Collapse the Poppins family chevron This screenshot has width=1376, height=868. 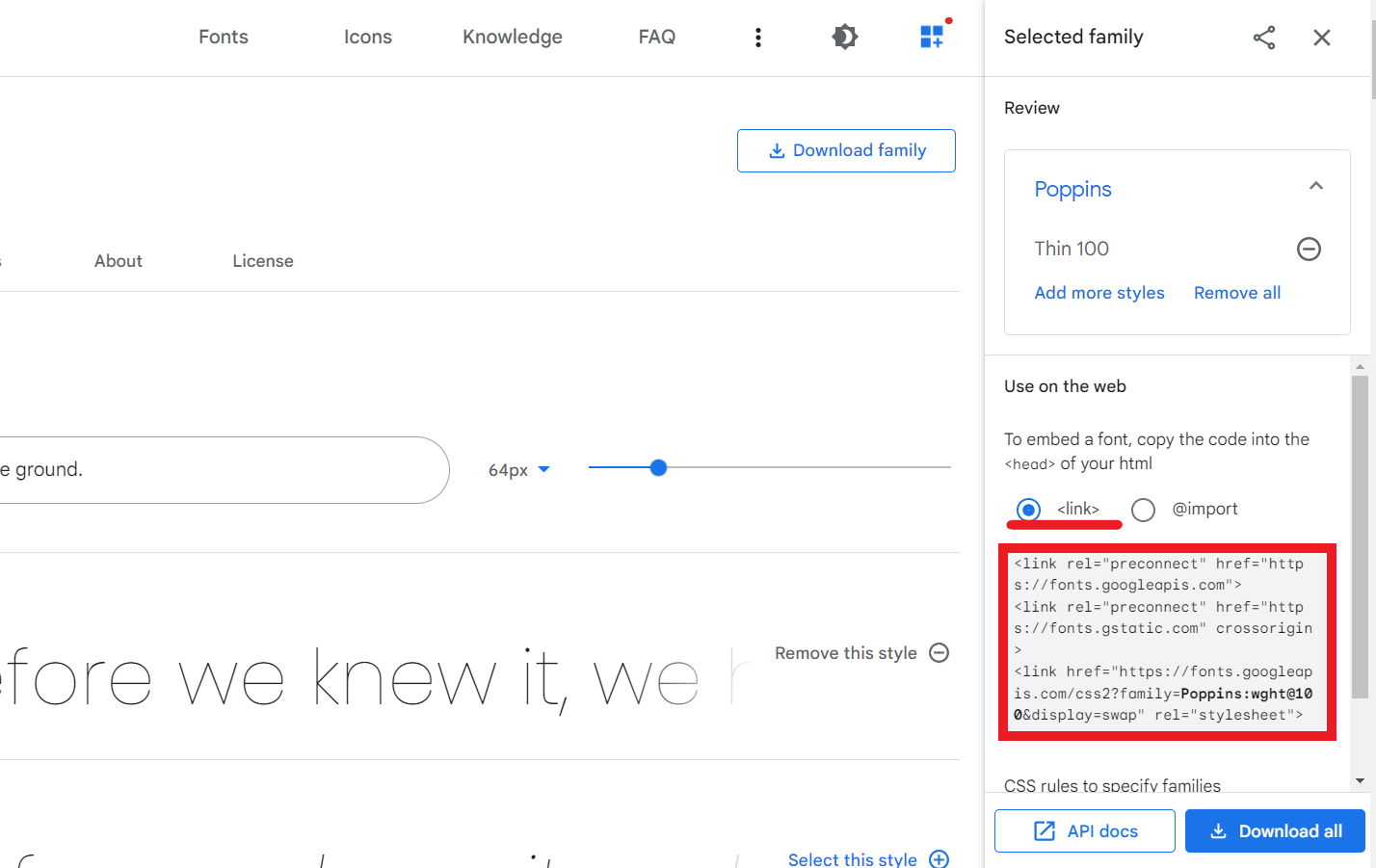[1316, 186]
